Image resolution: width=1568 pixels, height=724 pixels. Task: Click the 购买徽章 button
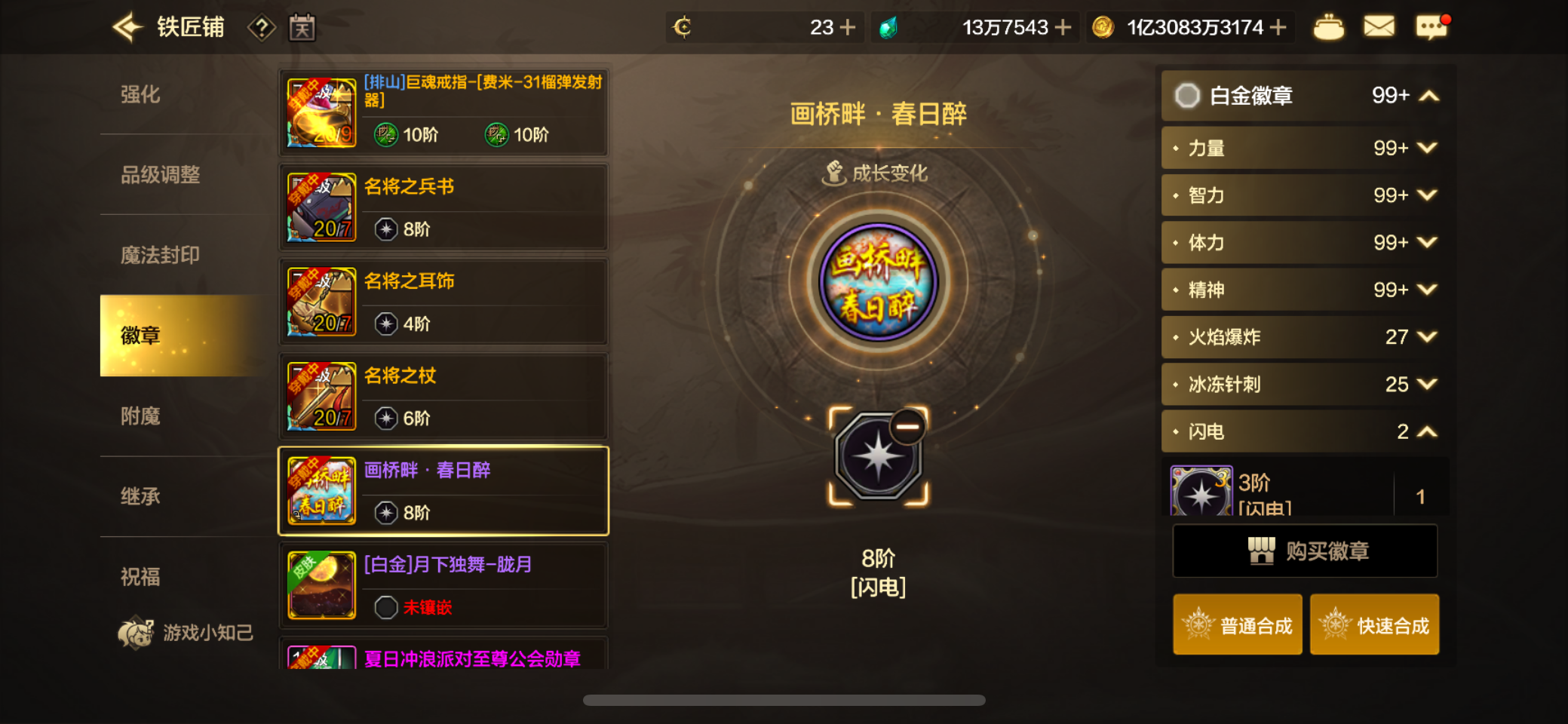coord(1305,551)
